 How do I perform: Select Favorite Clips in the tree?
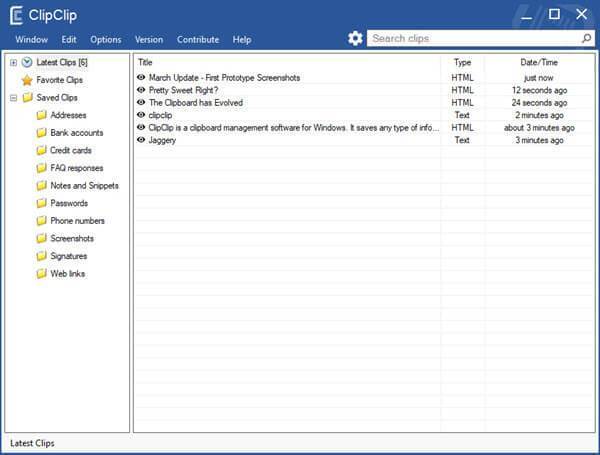pos(60,80)
